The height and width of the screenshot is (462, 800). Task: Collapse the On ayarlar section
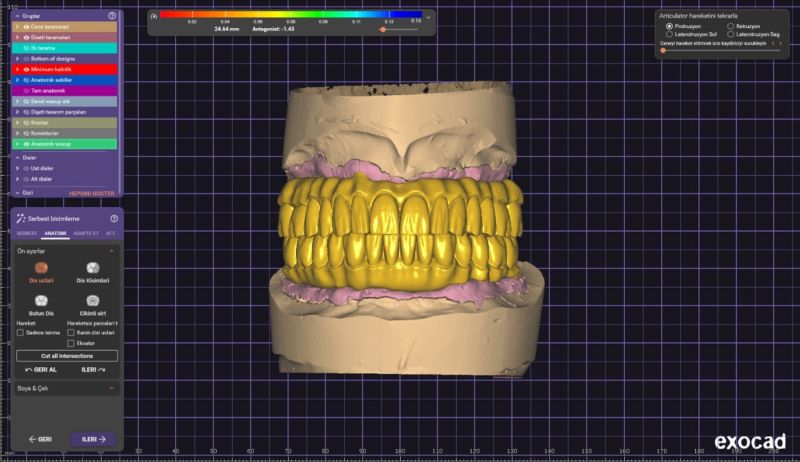point(110,251)
